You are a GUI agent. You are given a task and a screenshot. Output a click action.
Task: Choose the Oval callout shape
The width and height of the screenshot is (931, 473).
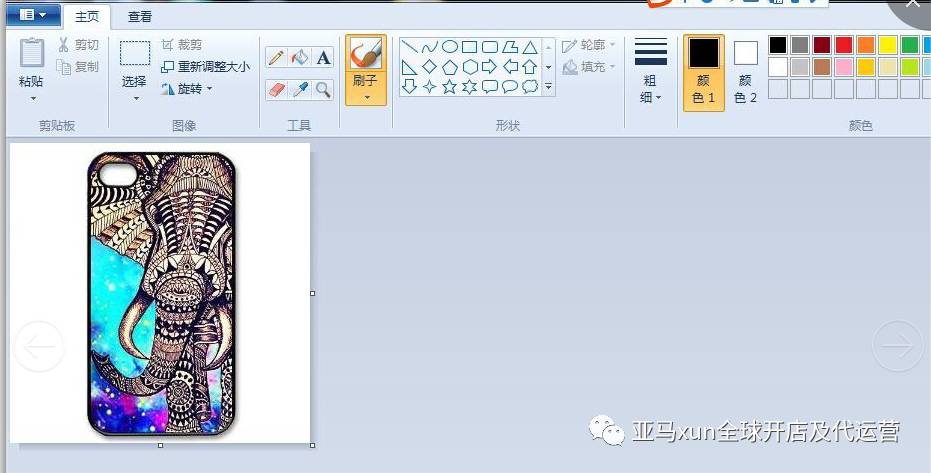(x=509, y=87)
